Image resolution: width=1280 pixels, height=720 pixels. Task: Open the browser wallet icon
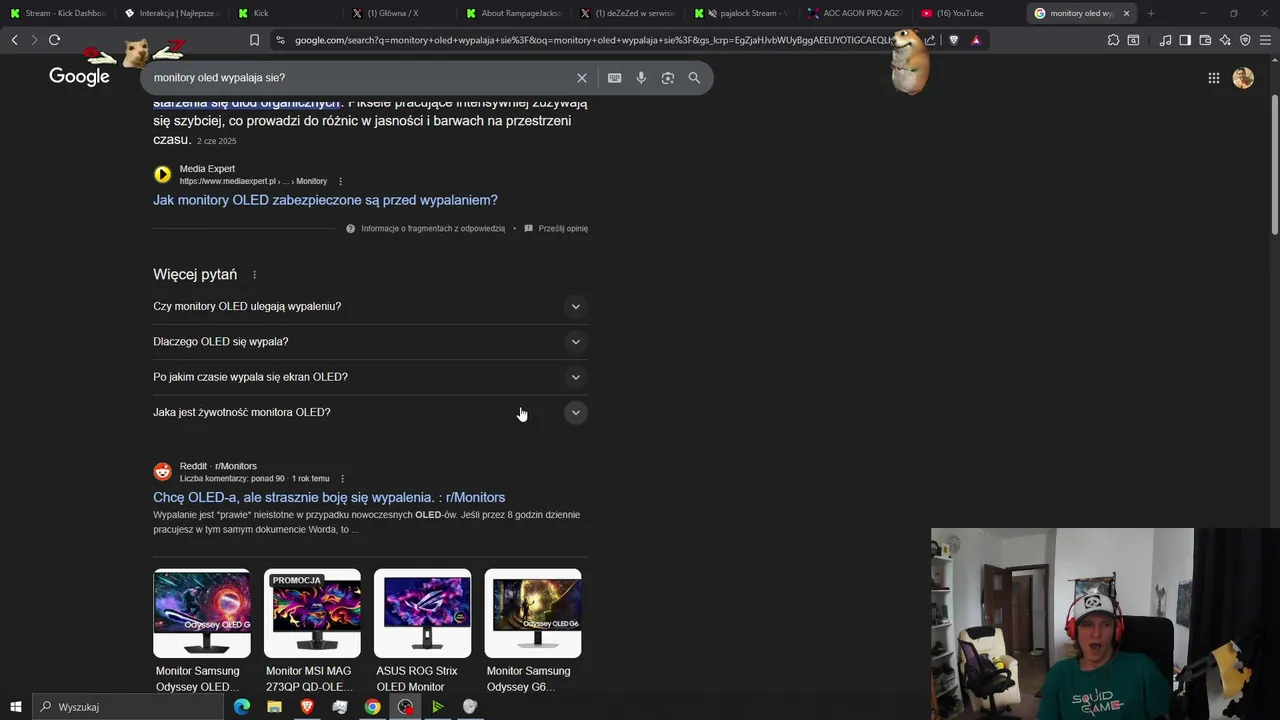coord(1205,40)
